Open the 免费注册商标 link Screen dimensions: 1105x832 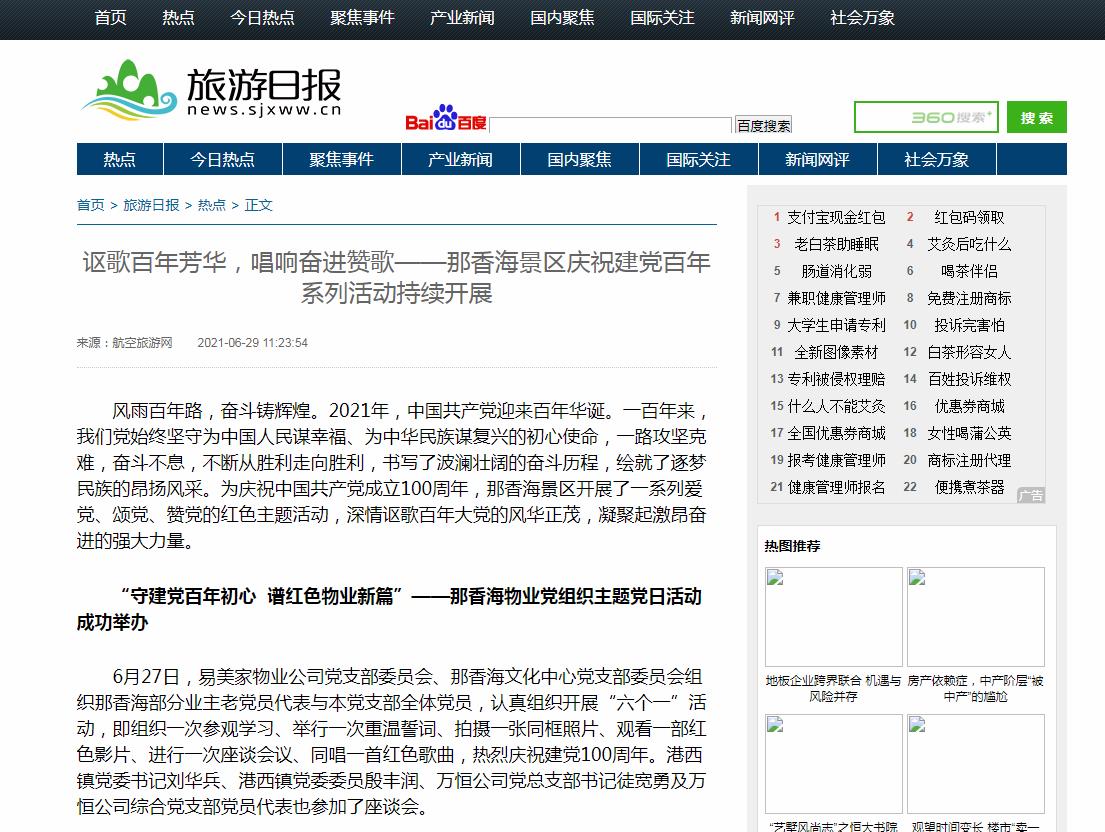click(x=970, y=299)
